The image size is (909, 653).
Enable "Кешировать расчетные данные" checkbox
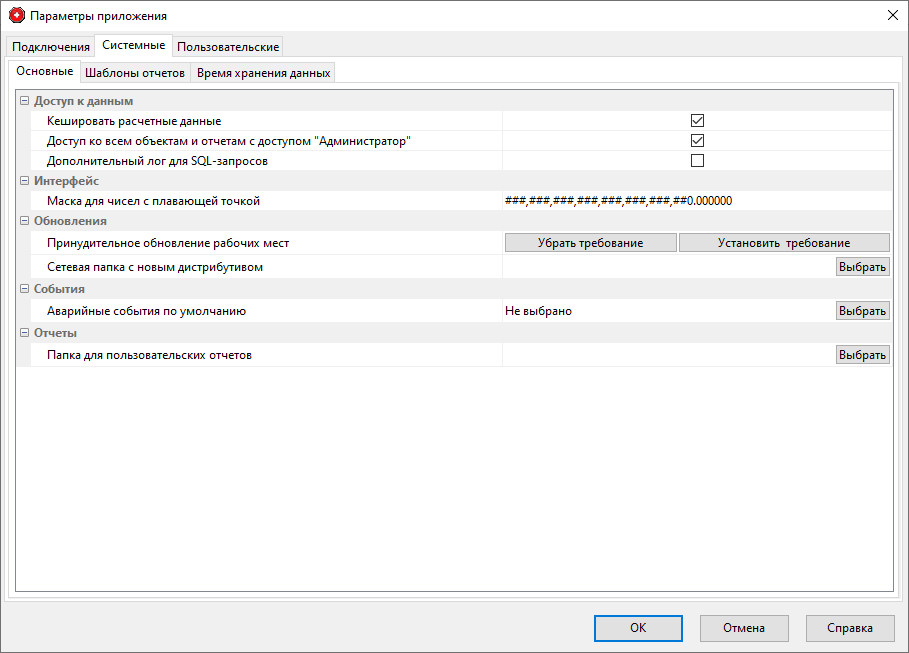pyautogui.click(x=697, y=121)
